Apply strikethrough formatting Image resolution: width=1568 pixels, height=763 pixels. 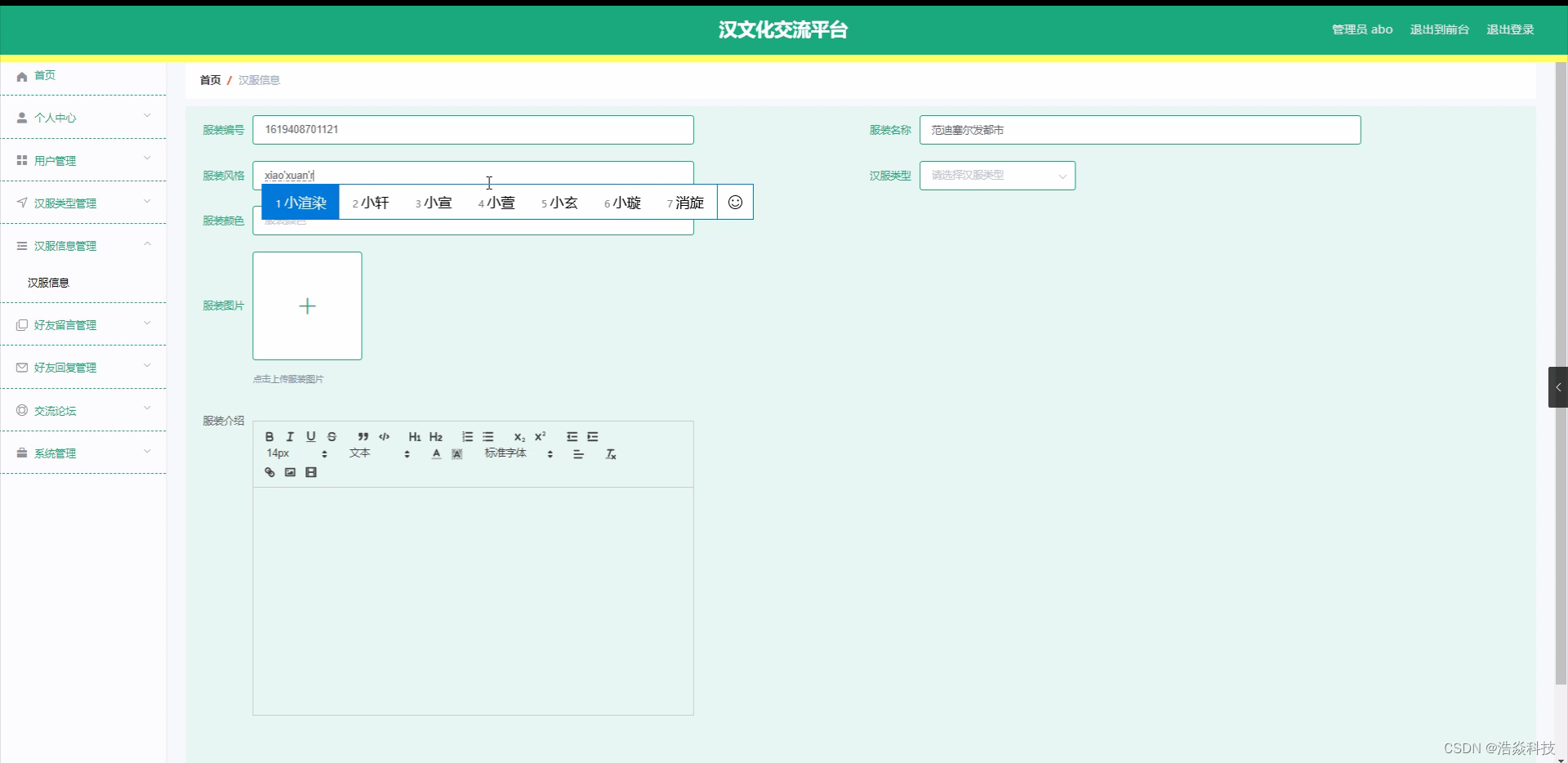tap(332, 436)
